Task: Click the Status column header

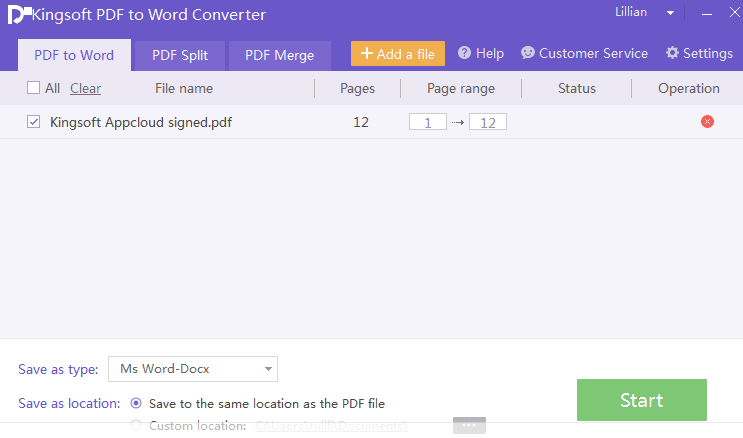Action: (577, 88)
